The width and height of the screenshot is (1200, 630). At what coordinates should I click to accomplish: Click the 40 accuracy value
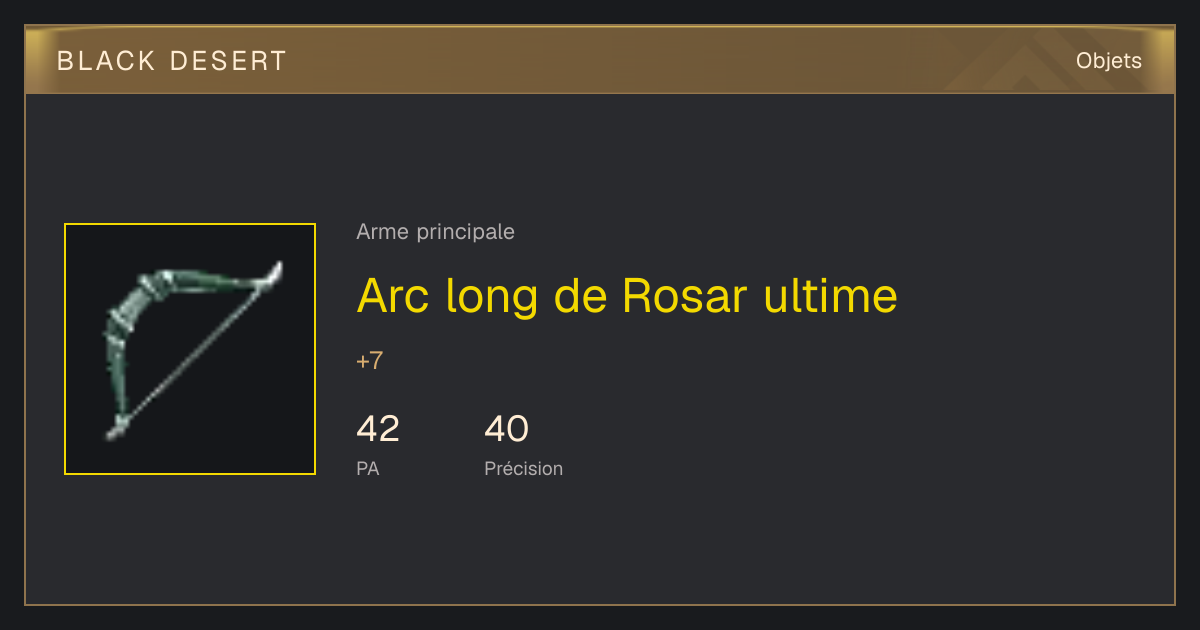pyautogui.click(x=506, y=429)
